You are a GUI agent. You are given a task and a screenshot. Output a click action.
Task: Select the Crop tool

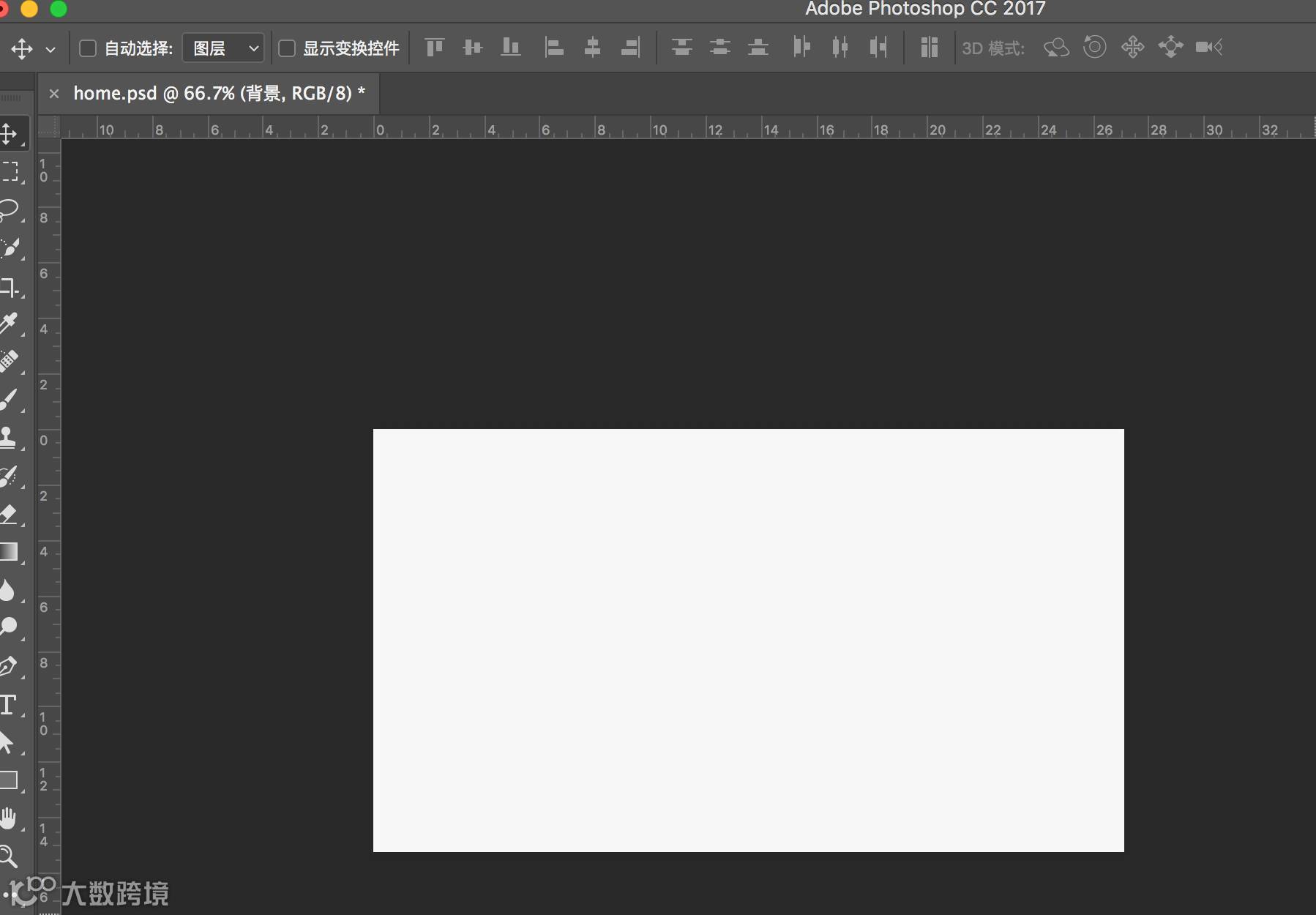(10, 286)
